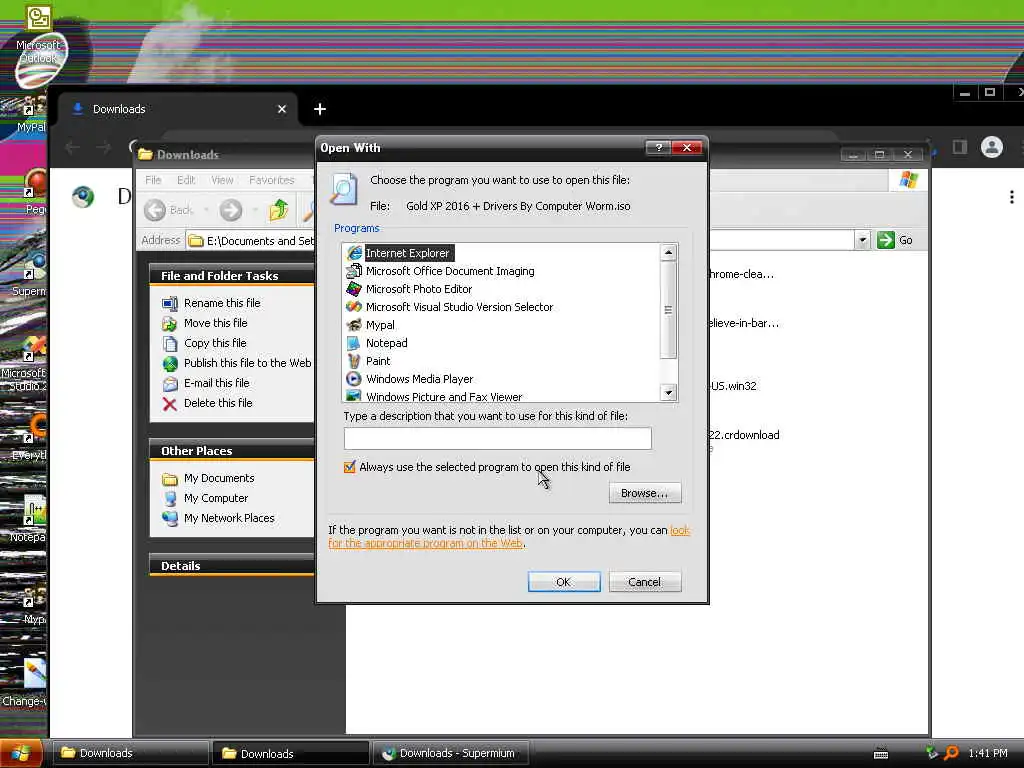
Task: Confirm with the OK button
Action: 564,582
